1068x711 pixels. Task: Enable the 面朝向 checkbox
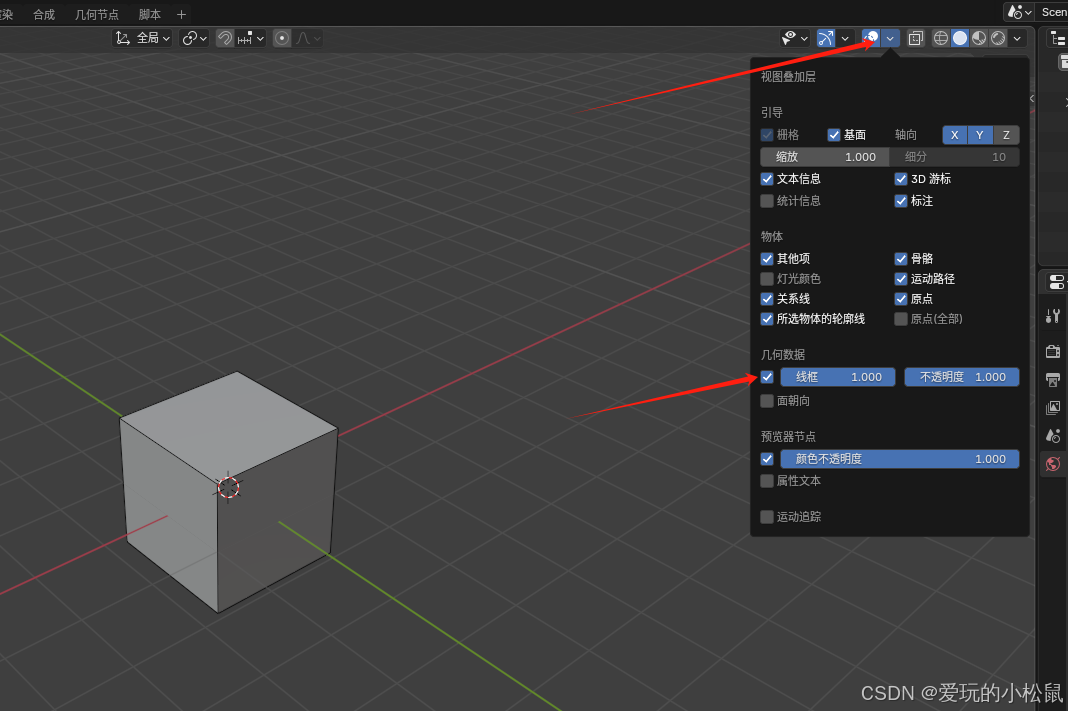(767, 401)
